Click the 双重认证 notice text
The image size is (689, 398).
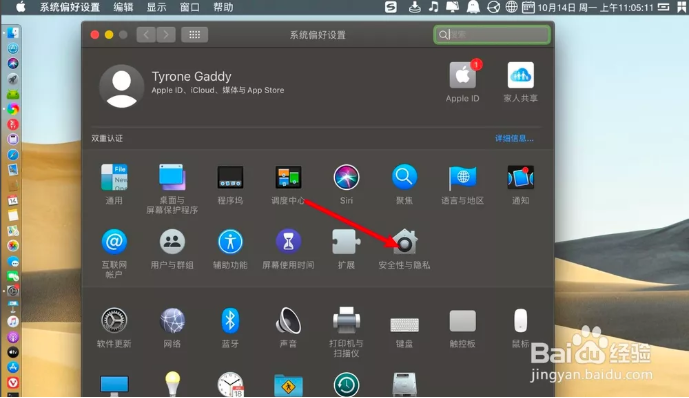107,138
